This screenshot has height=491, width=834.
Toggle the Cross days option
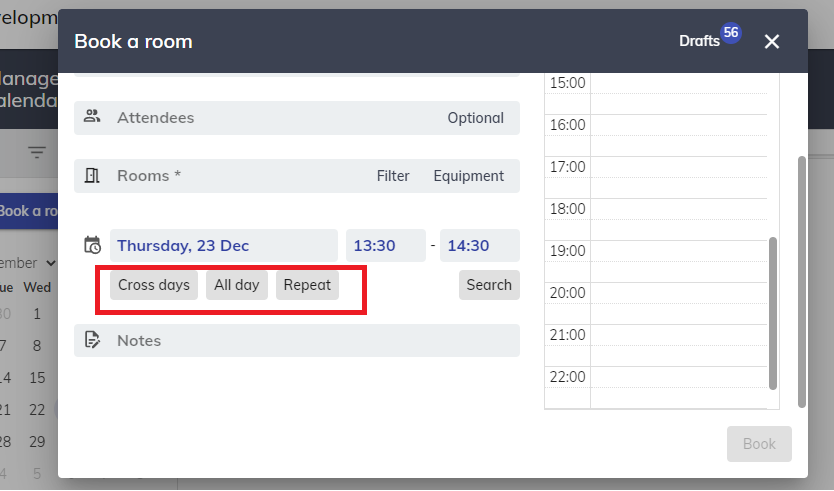tap(154, 285)
